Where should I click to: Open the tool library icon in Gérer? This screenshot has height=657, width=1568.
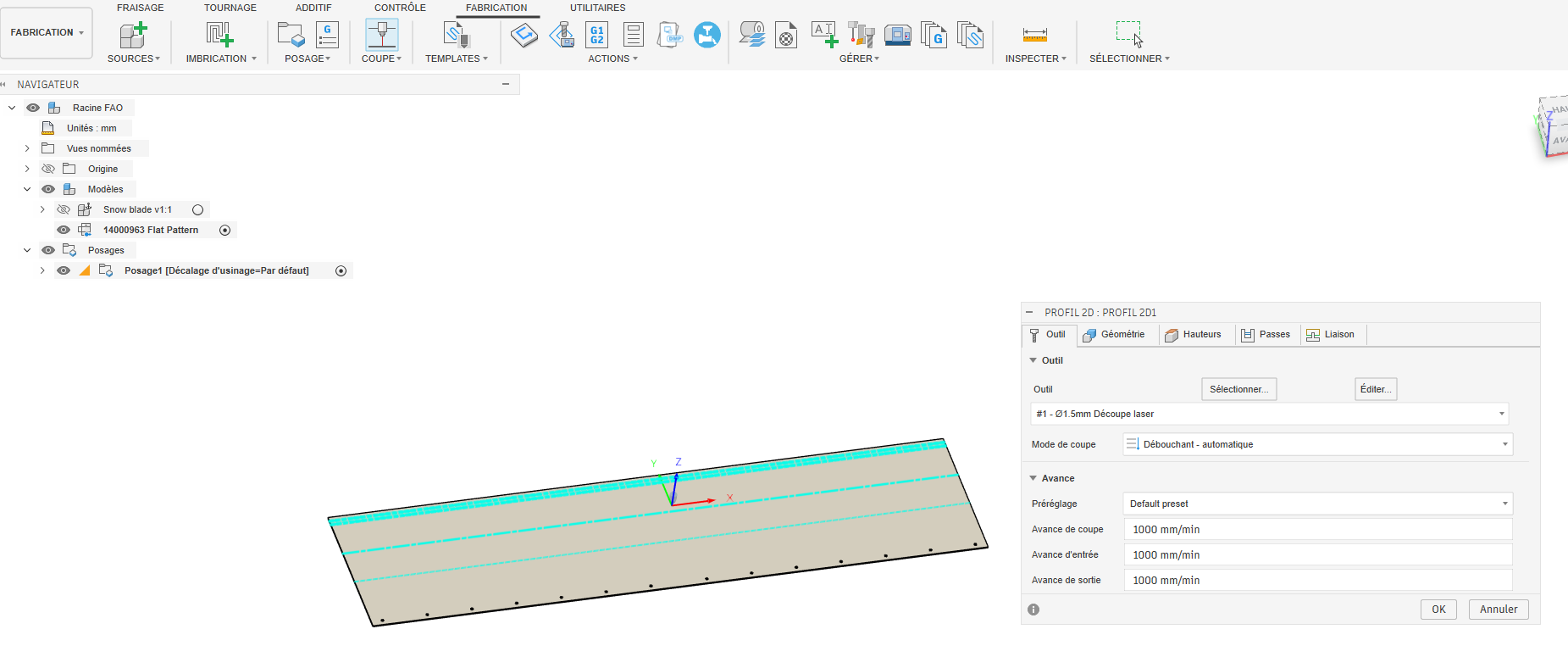tap(861, 35)
